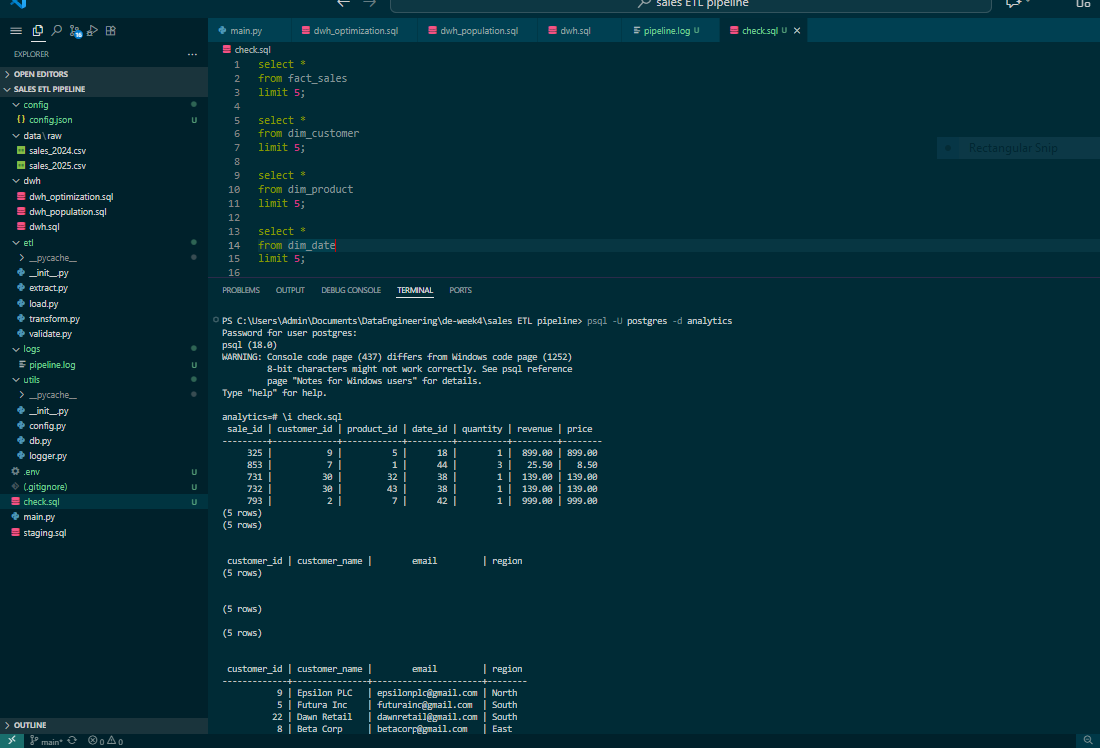The width and height of the screenshot is (1100, 748).
Task: Select the Run and Debug icon
Action: pos(93,31)
